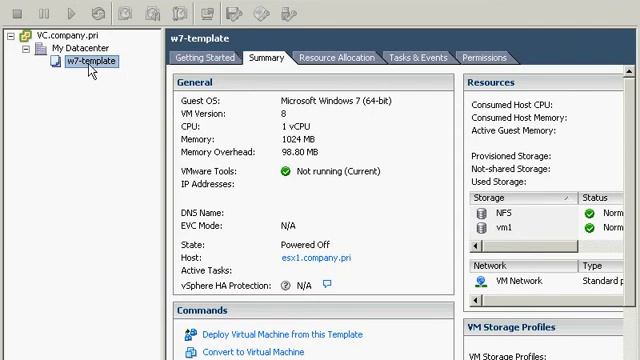Image resolution: width=640 pixels, height=360 pixels.
Task: Open the Tasks & Events tab
Action: point(418,58)
